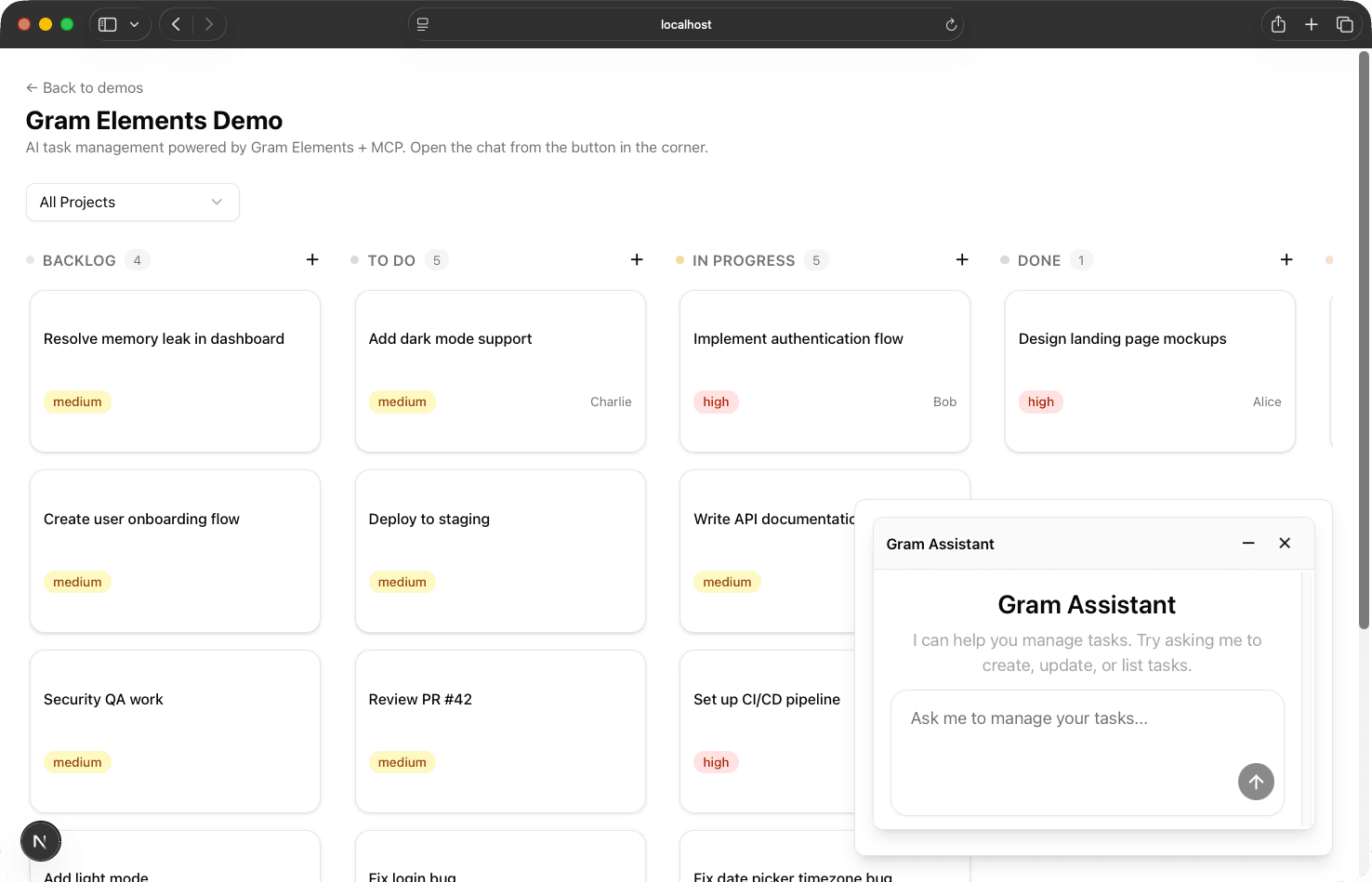Viewport: 1372px width, 882px height.
Task: Send a message with the chat arrow button
Action: pyautogui.click(x=1256, y=782)
